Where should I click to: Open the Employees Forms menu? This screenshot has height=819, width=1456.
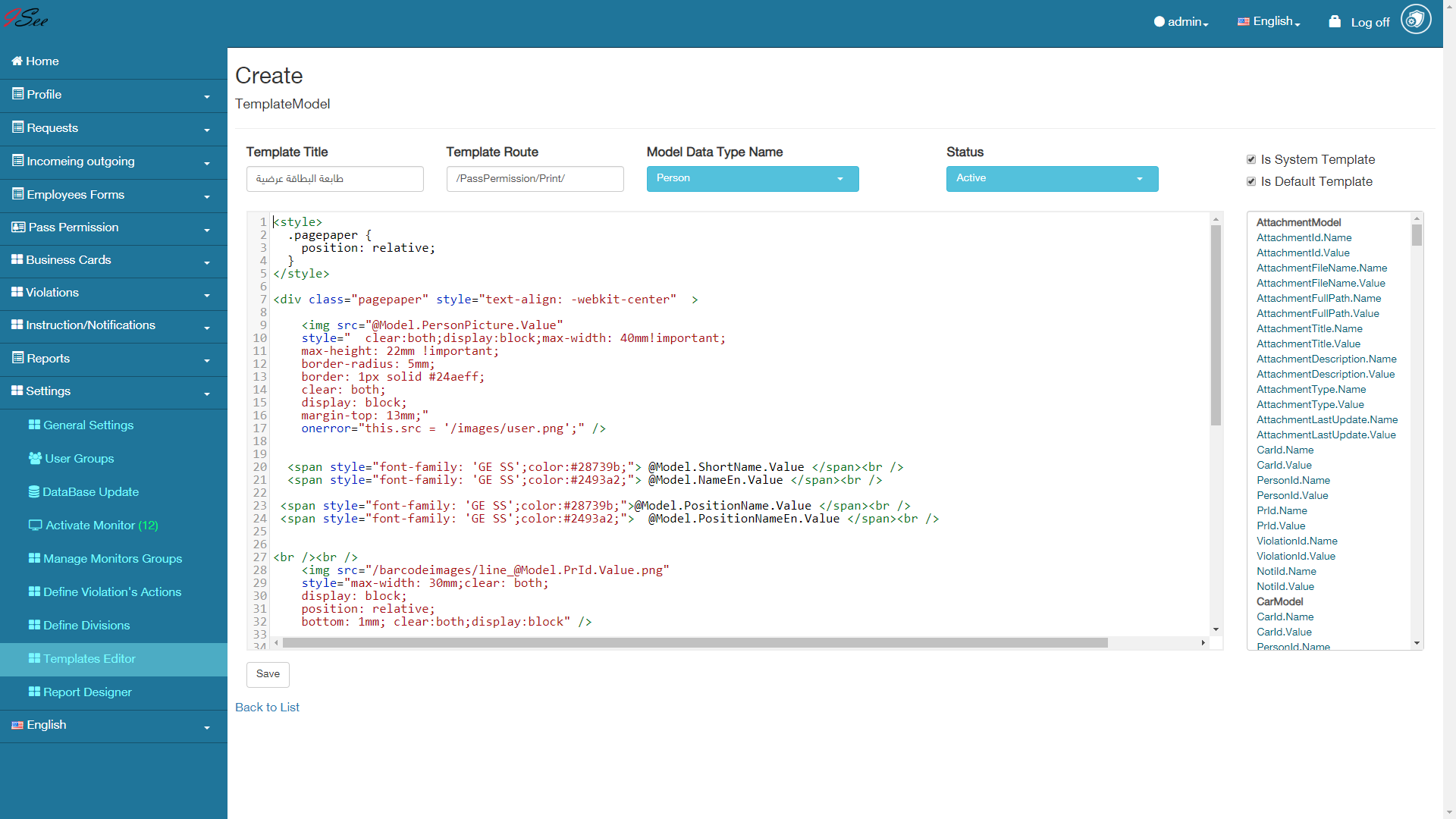pyautogui.click(x=114, y=196)
